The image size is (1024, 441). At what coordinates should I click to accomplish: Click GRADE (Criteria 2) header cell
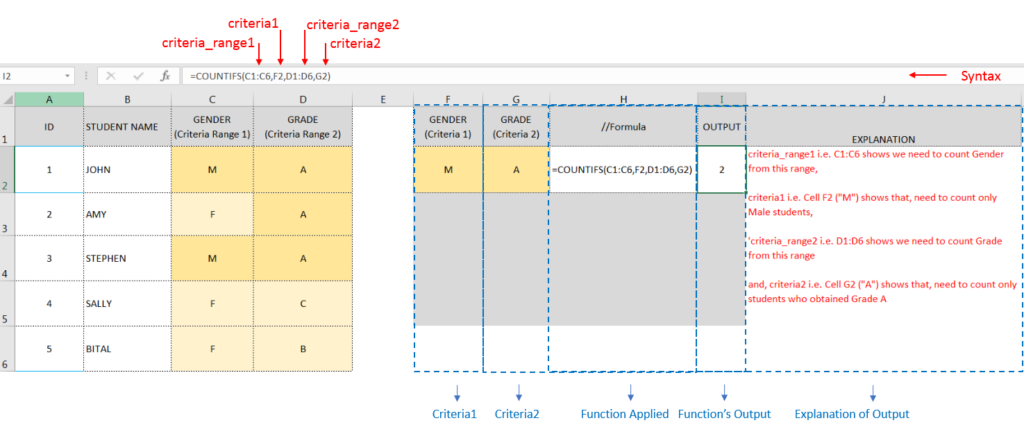point(516,127)
